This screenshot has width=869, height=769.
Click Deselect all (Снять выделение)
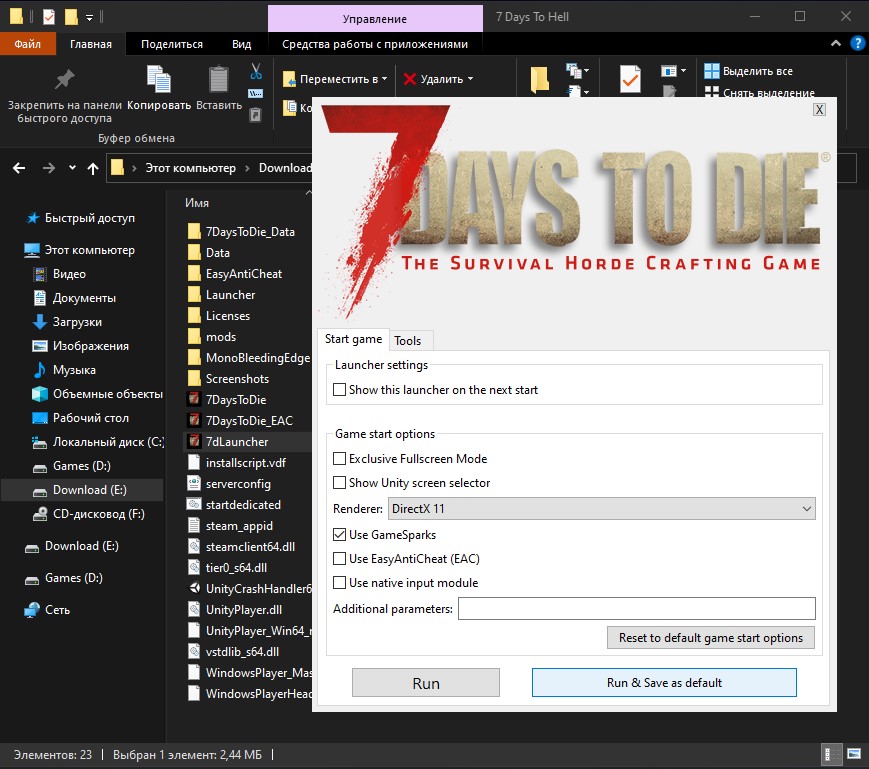760,93
